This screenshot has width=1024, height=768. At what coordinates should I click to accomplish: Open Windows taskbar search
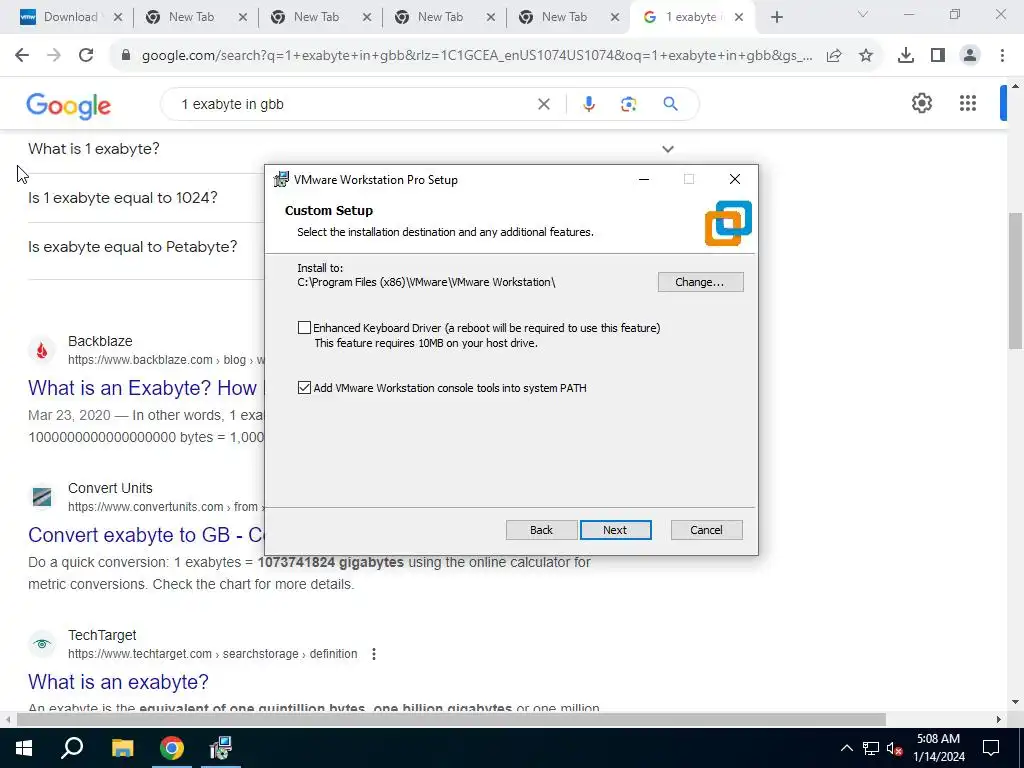click(x=72, y=748)
